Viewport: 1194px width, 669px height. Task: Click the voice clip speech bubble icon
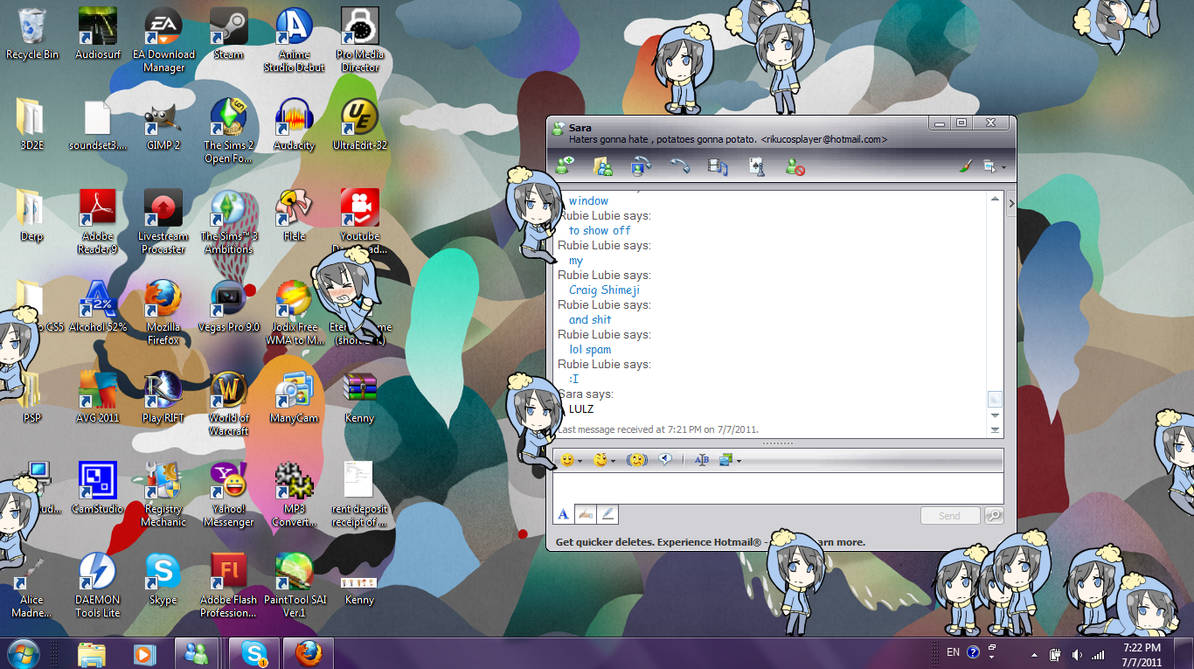point(666,459)
